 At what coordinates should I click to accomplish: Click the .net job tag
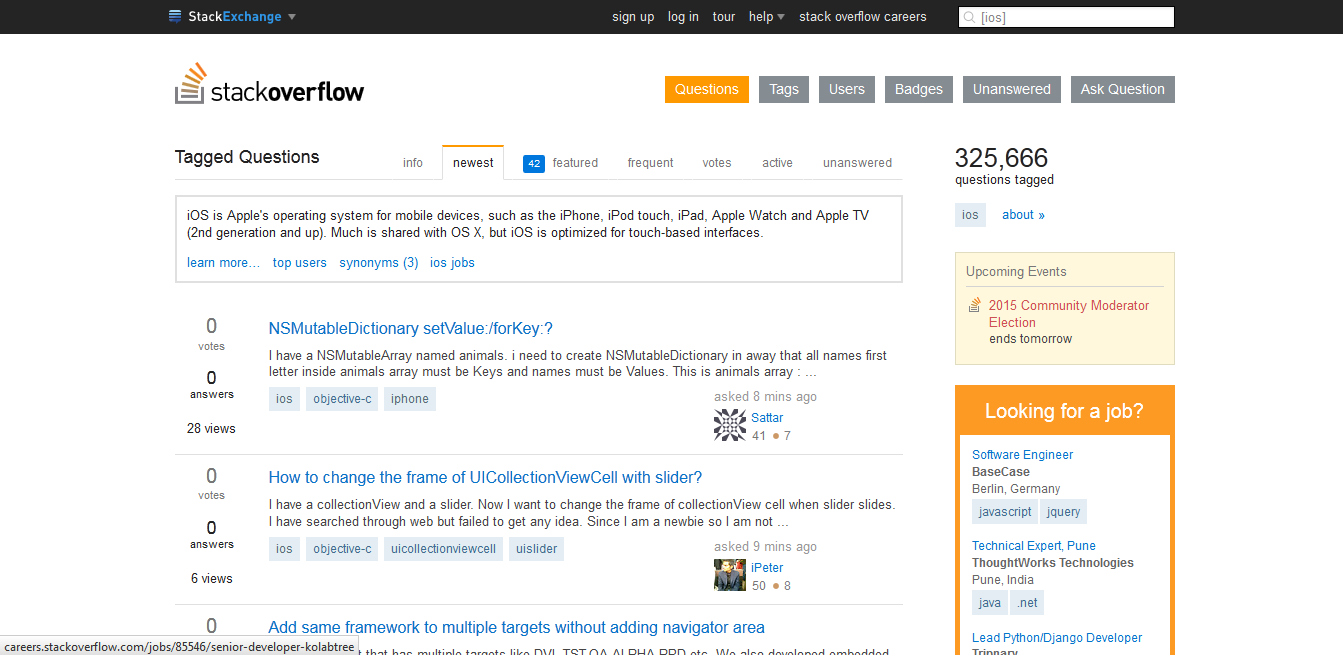click(1027, 603)
